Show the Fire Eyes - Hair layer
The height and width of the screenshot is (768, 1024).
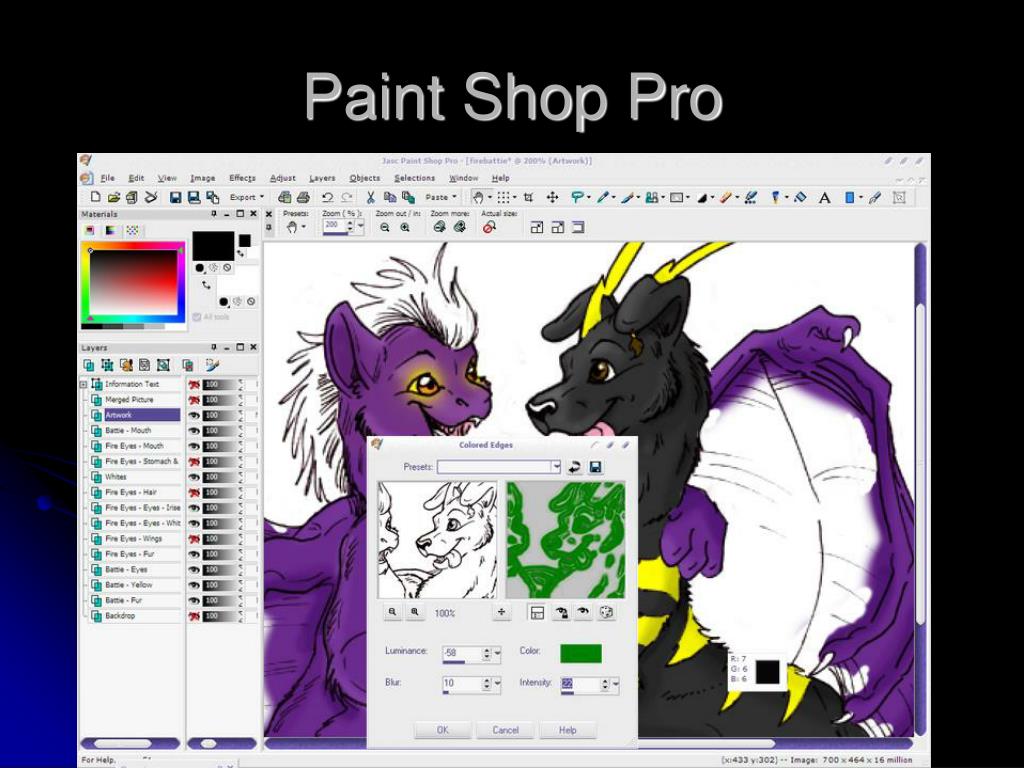tap(194, 492)
